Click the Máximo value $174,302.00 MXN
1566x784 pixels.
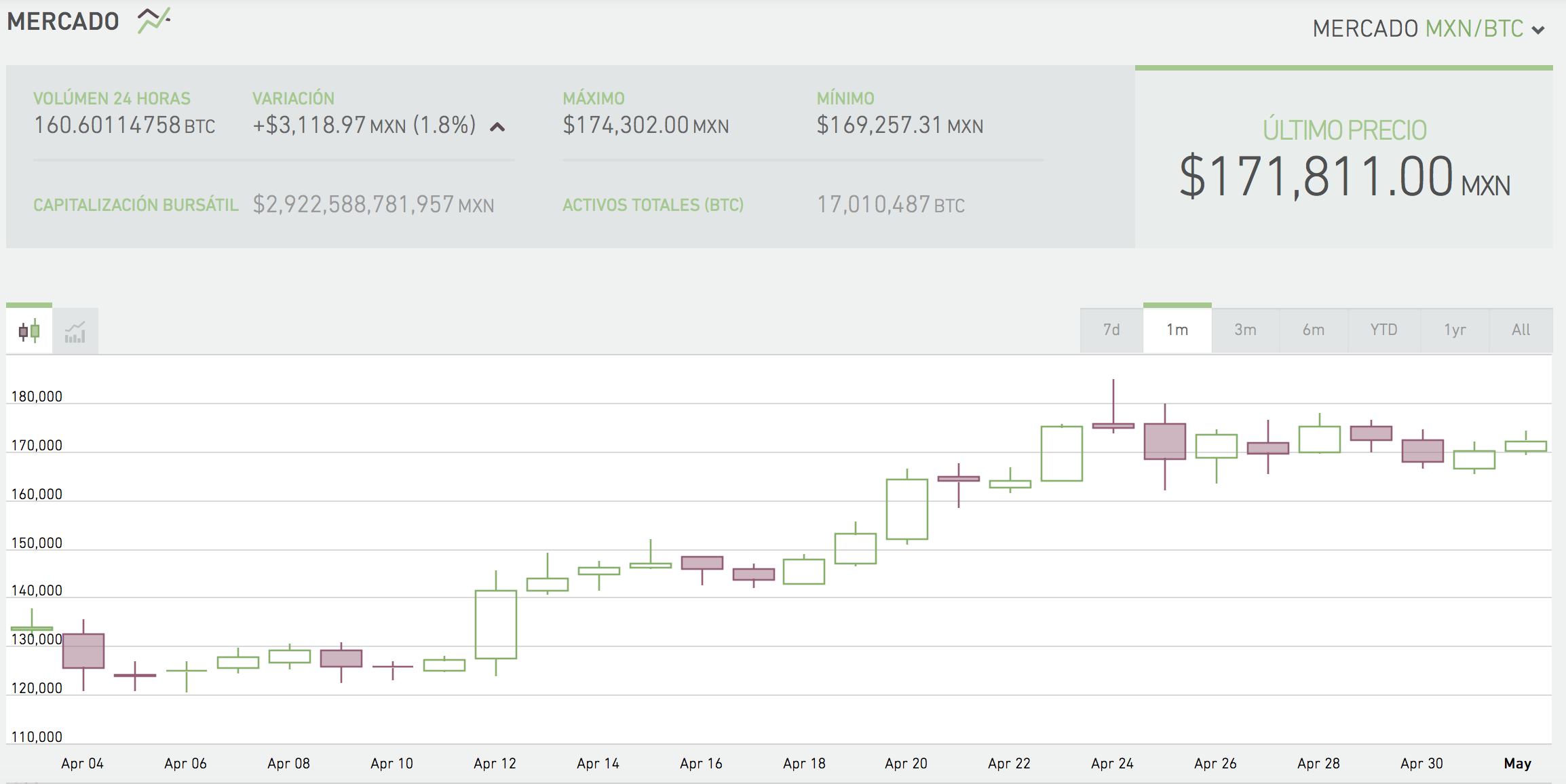click(645, 125)
